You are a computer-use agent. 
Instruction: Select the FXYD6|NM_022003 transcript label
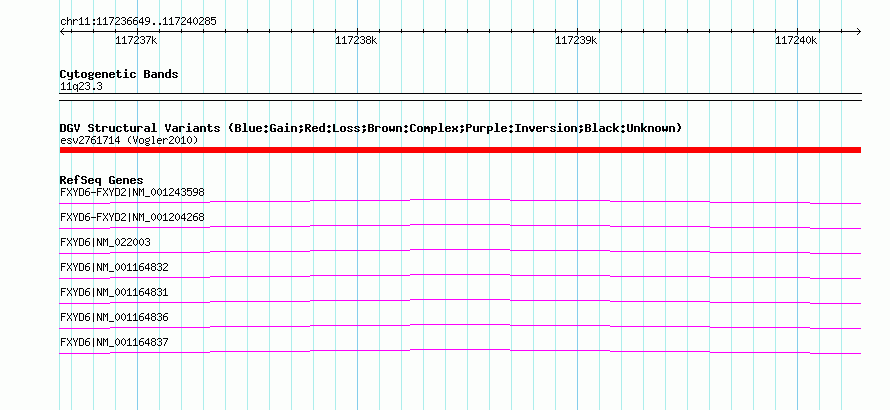click(x=105, y=242)
